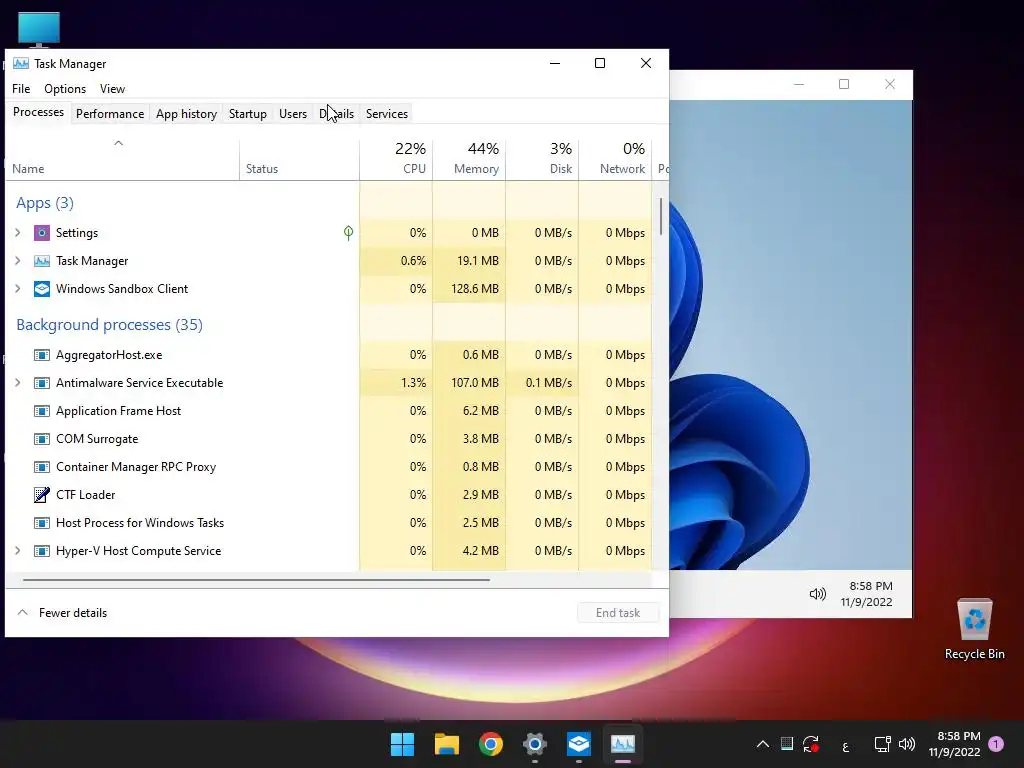Click the This PC monitor desktop icon
This screenshot has height=768, width=1024.
(39, 29)
